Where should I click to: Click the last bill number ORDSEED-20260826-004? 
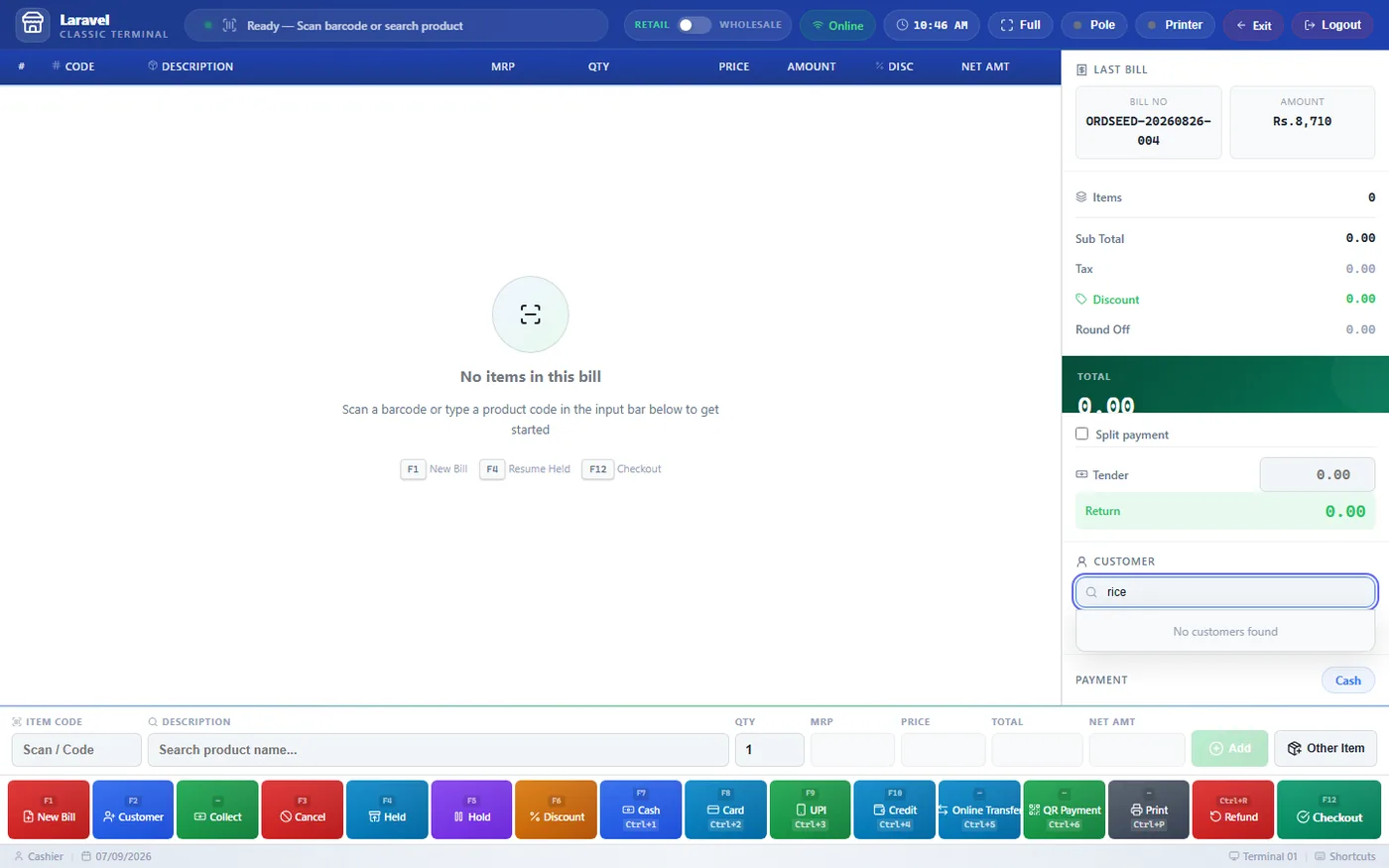[x=1149, y=131]
